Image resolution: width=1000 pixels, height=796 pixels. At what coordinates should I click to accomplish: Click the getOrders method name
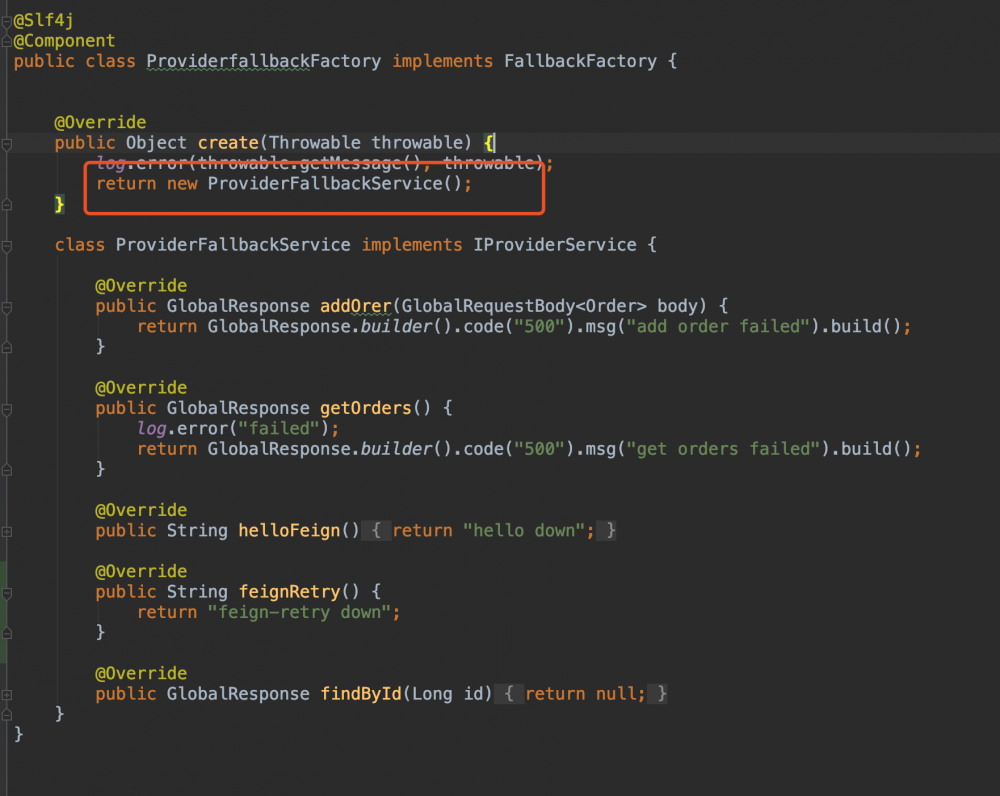coord(366,408)
